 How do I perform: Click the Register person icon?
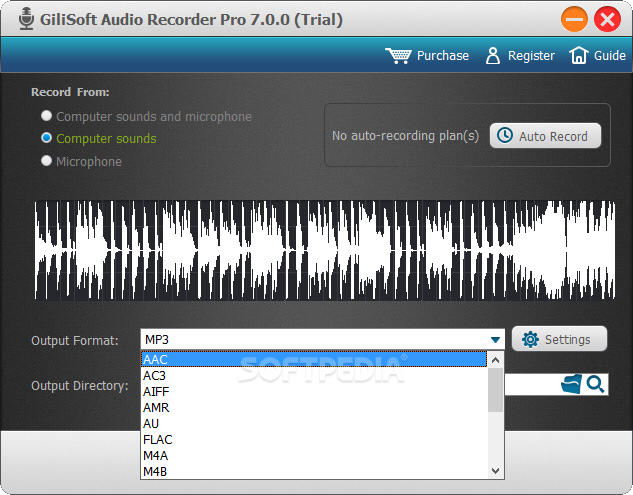click(x=493, y=56)
